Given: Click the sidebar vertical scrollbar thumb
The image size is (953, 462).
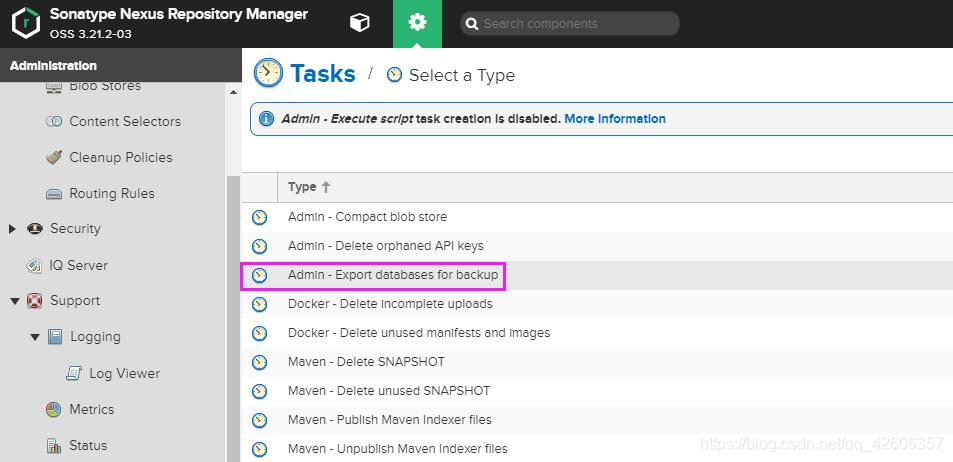Looking at the screenshot, I should point(233,319).
